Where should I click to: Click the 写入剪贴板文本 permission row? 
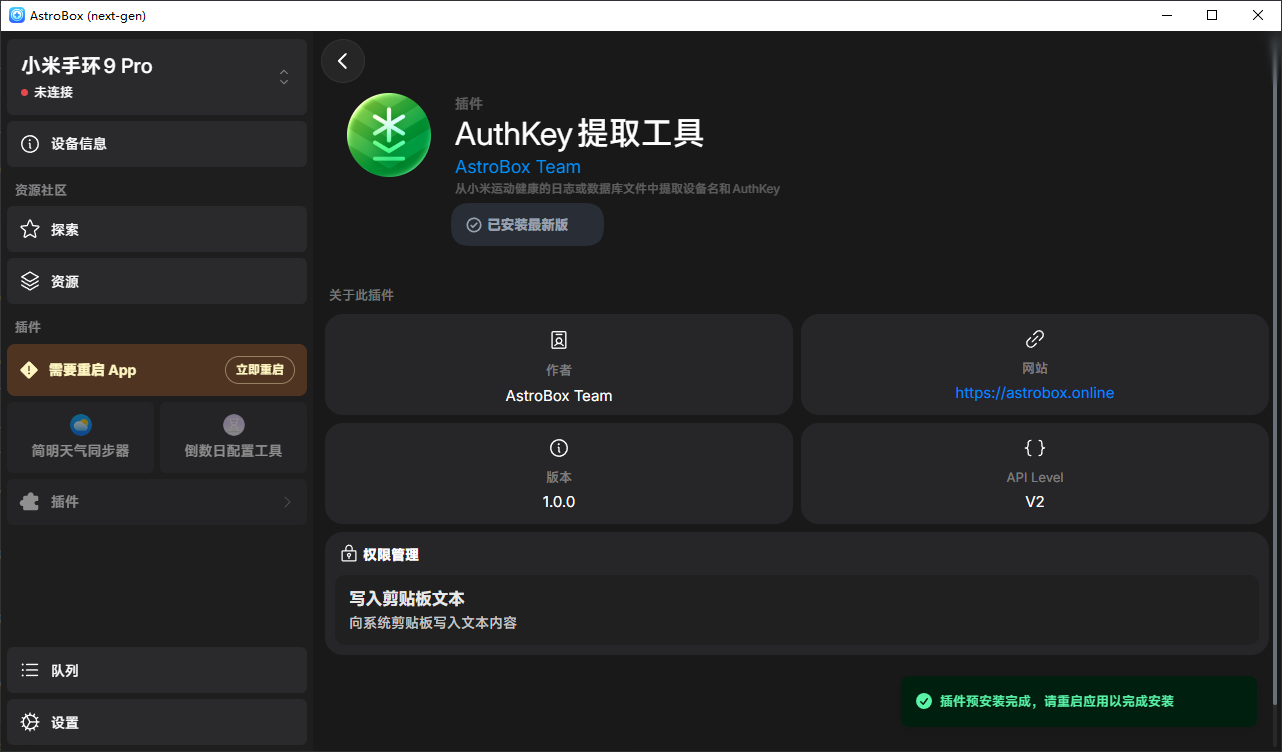point(797,610)
